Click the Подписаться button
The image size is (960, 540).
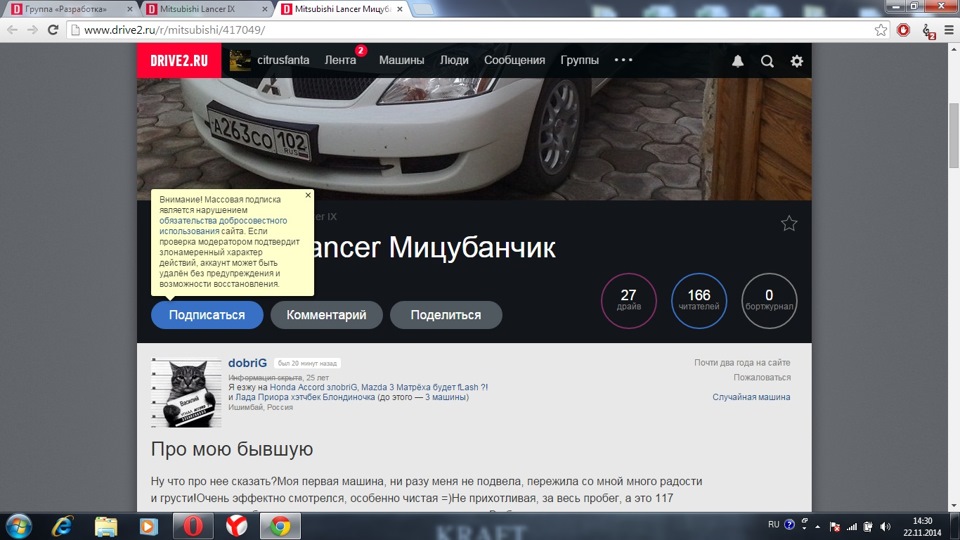(x=207, y=315)
